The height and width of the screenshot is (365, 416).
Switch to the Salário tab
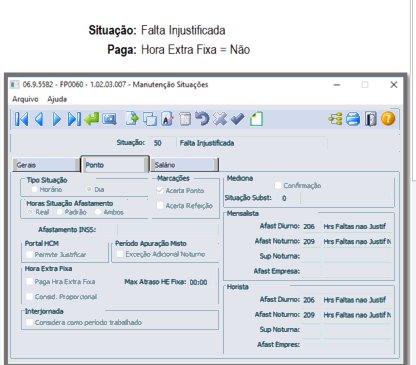click(x=184, y=165)
